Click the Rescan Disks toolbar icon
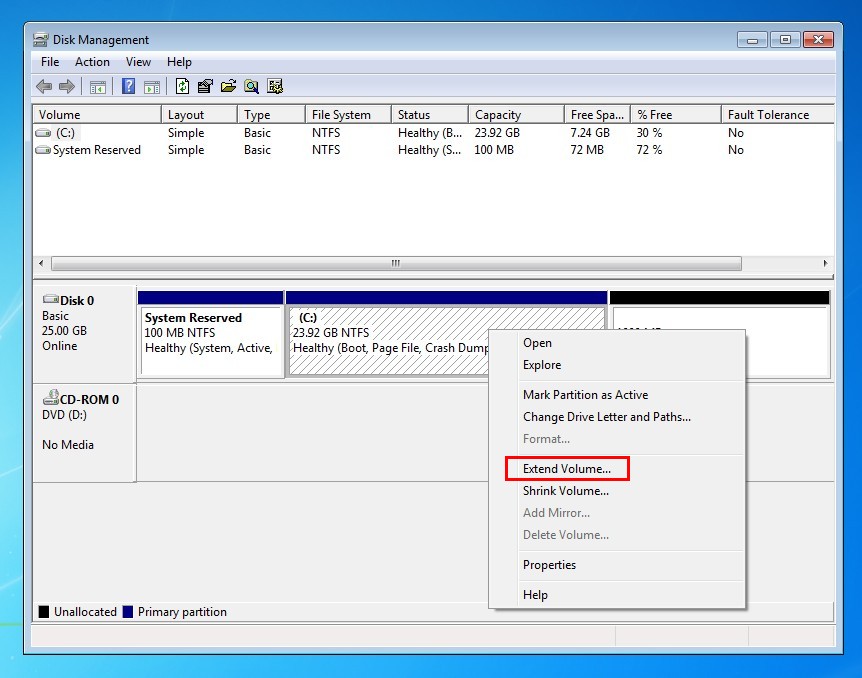 point(275,86)
